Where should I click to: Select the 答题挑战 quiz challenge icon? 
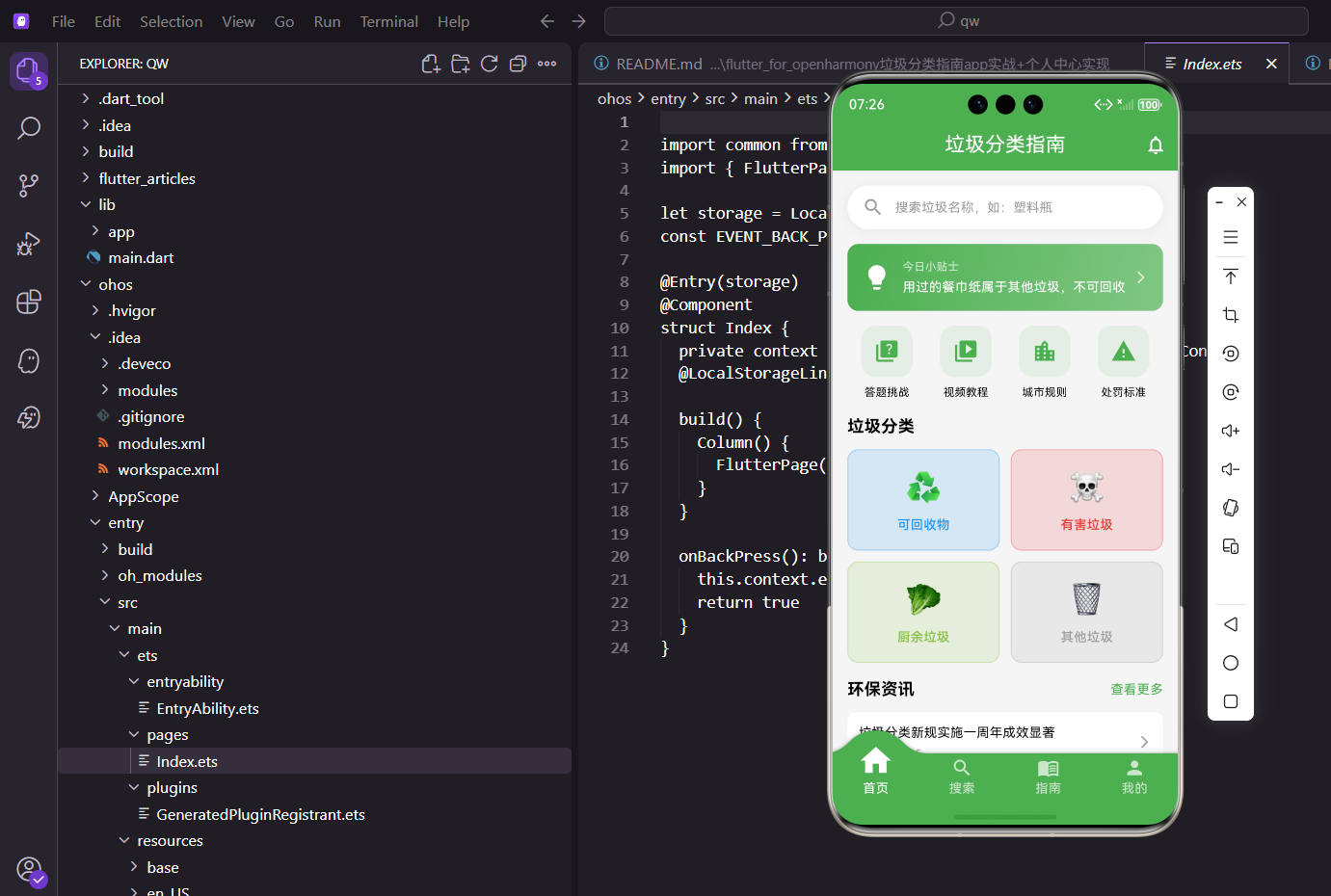886,351
